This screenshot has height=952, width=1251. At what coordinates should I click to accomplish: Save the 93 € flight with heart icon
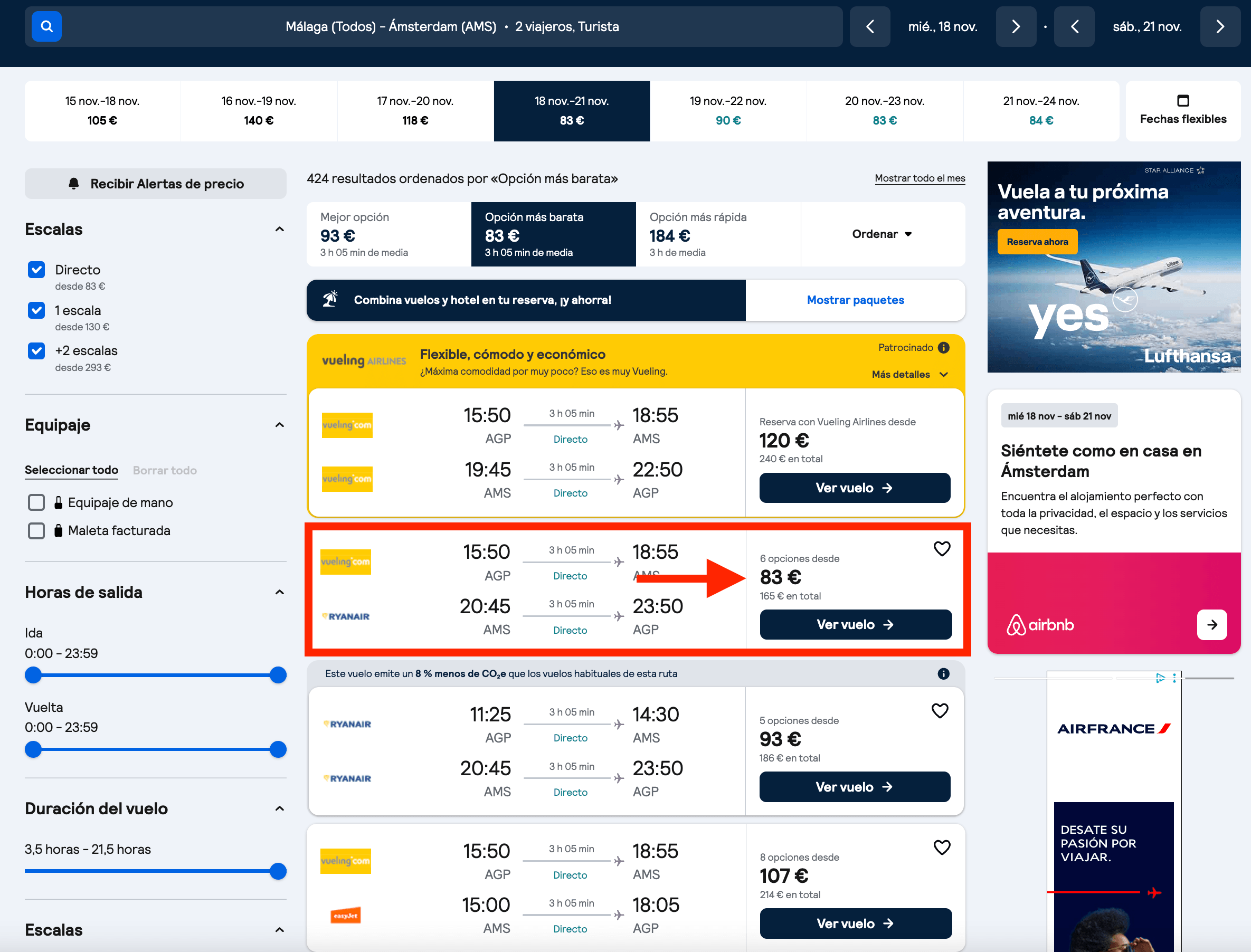point(940,711)
